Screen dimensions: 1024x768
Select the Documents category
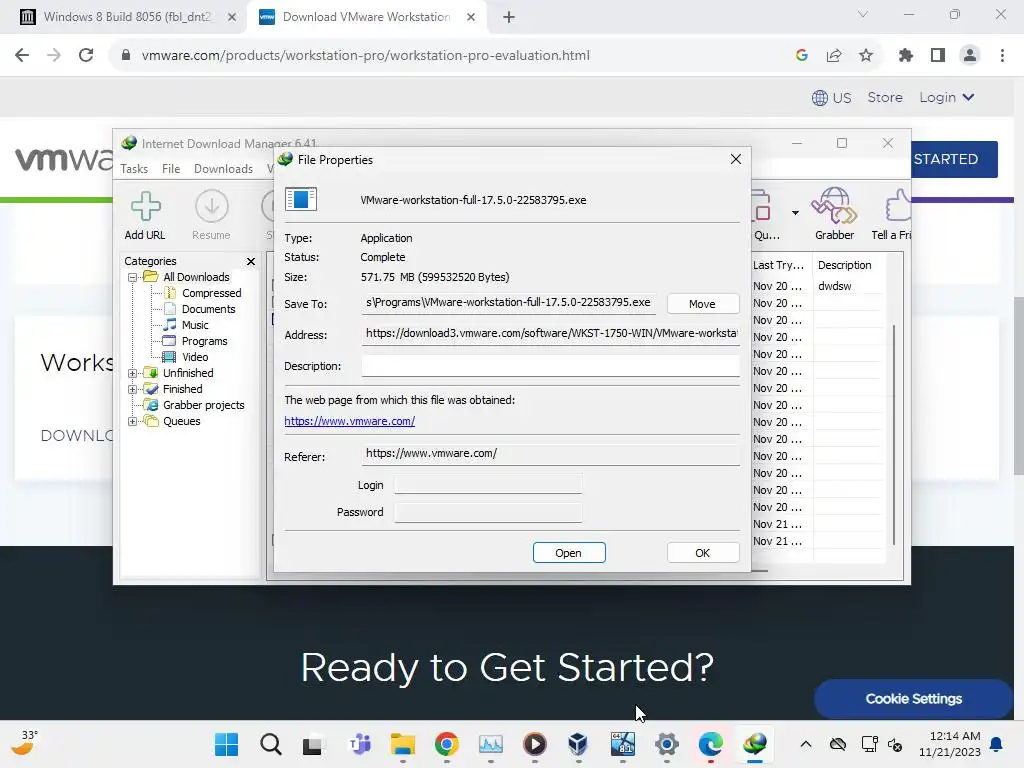208,309
